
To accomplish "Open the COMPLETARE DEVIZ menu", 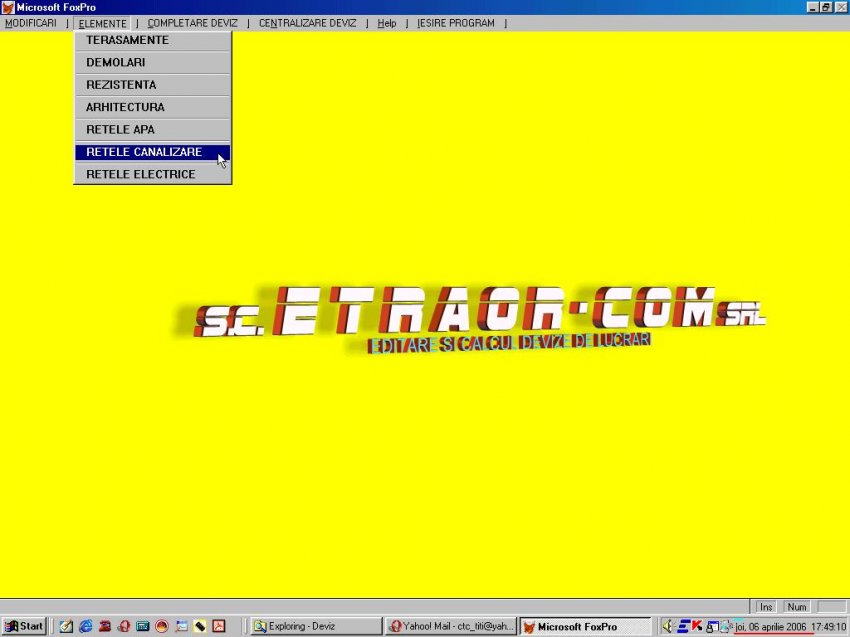I will coord(192,23).
